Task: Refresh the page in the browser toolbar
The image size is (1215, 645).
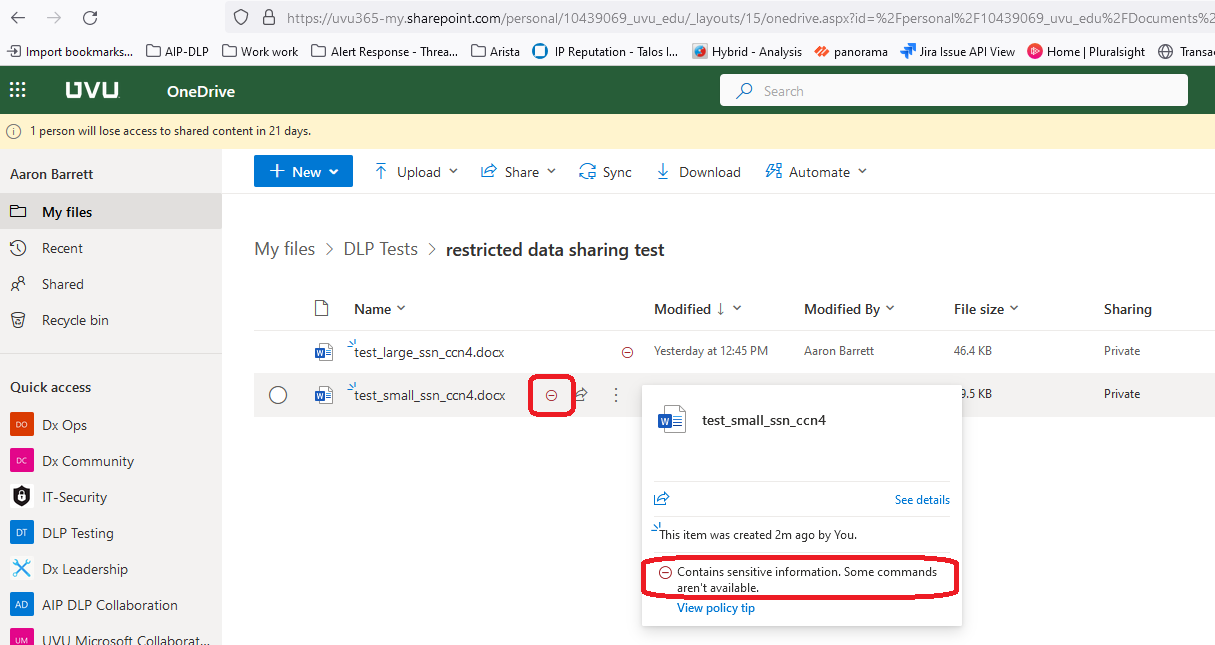Action: click(x=90, y=16)
